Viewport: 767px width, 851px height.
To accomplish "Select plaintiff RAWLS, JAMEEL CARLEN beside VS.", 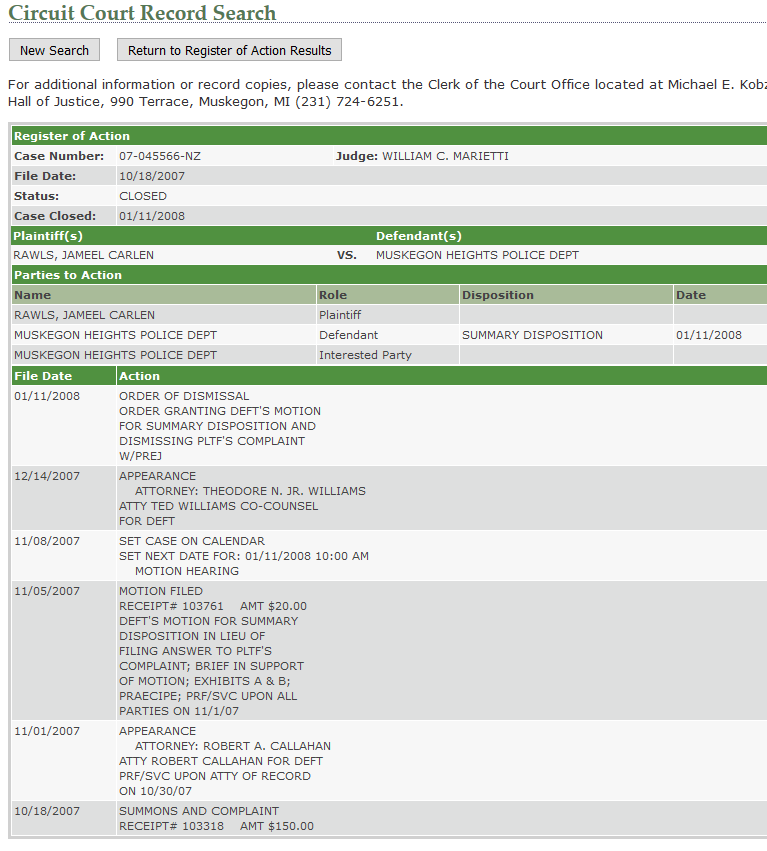I will pyautogui.click(x=84, y=255).
